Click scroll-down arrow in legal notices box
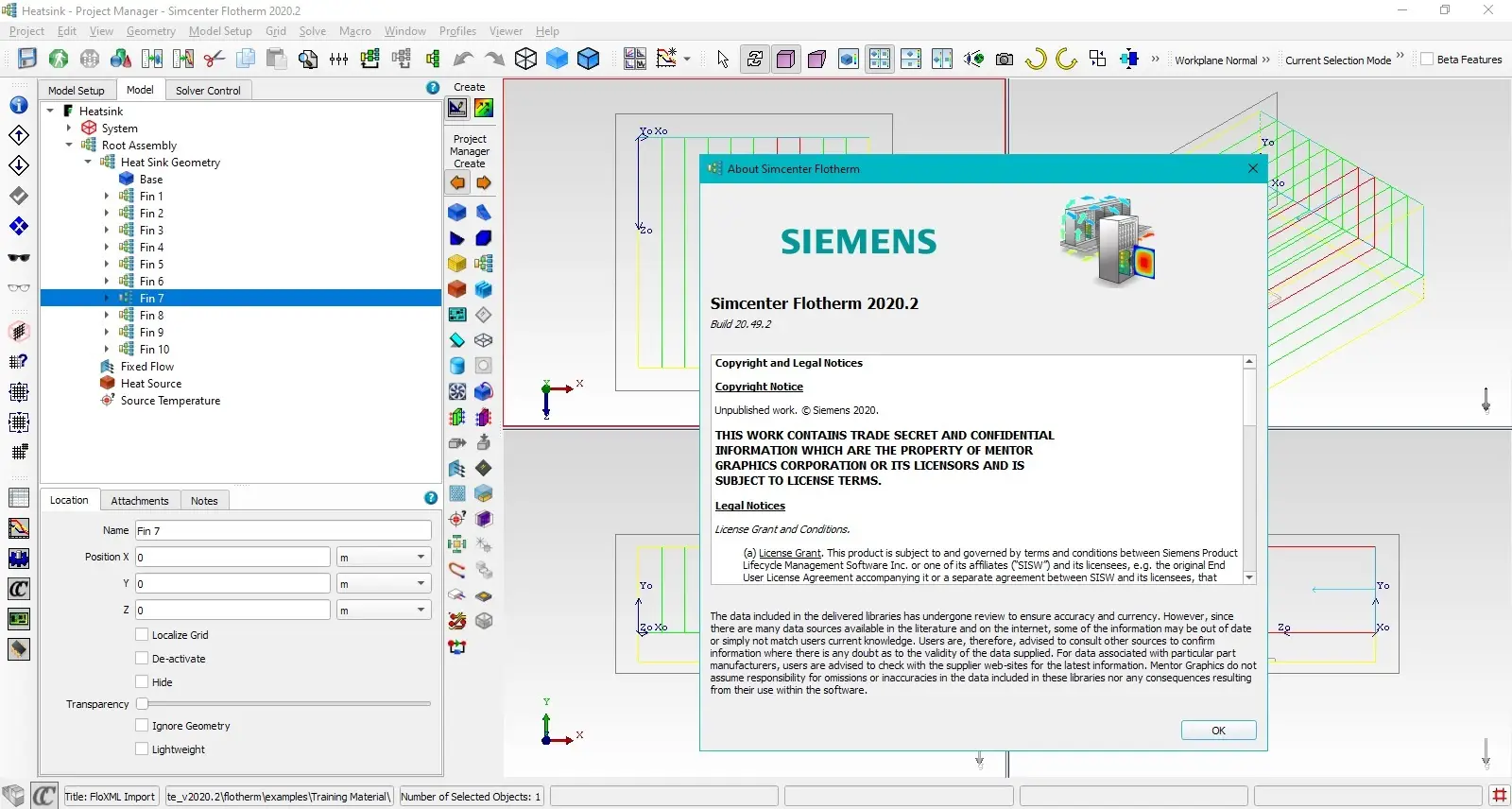1512x809 pixels. pos(1249,577)
